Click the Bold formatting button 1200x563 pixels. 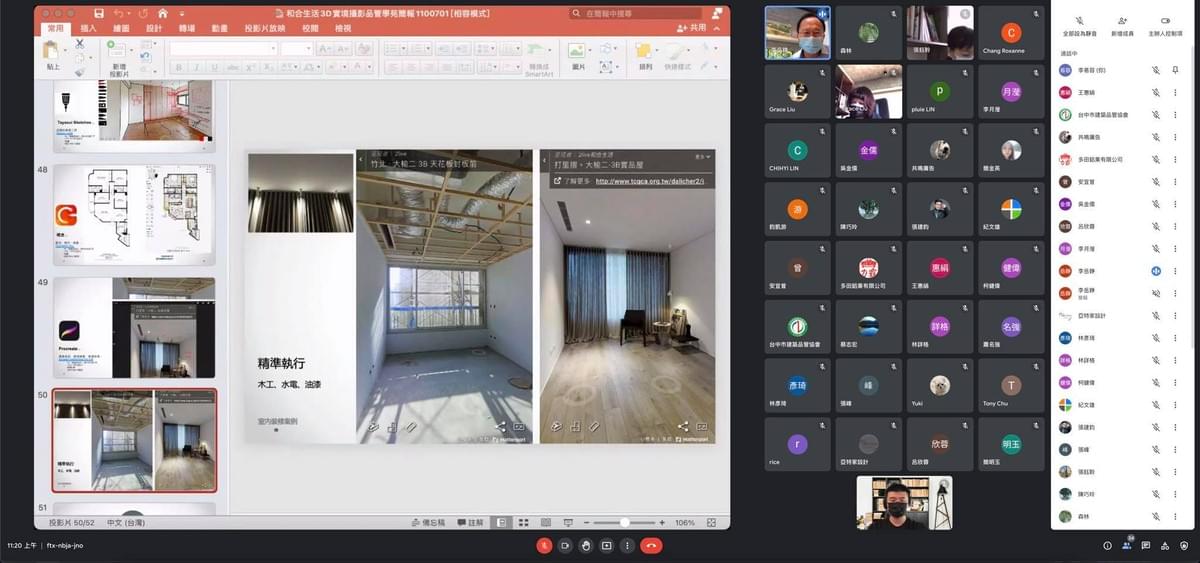(179, 67)
